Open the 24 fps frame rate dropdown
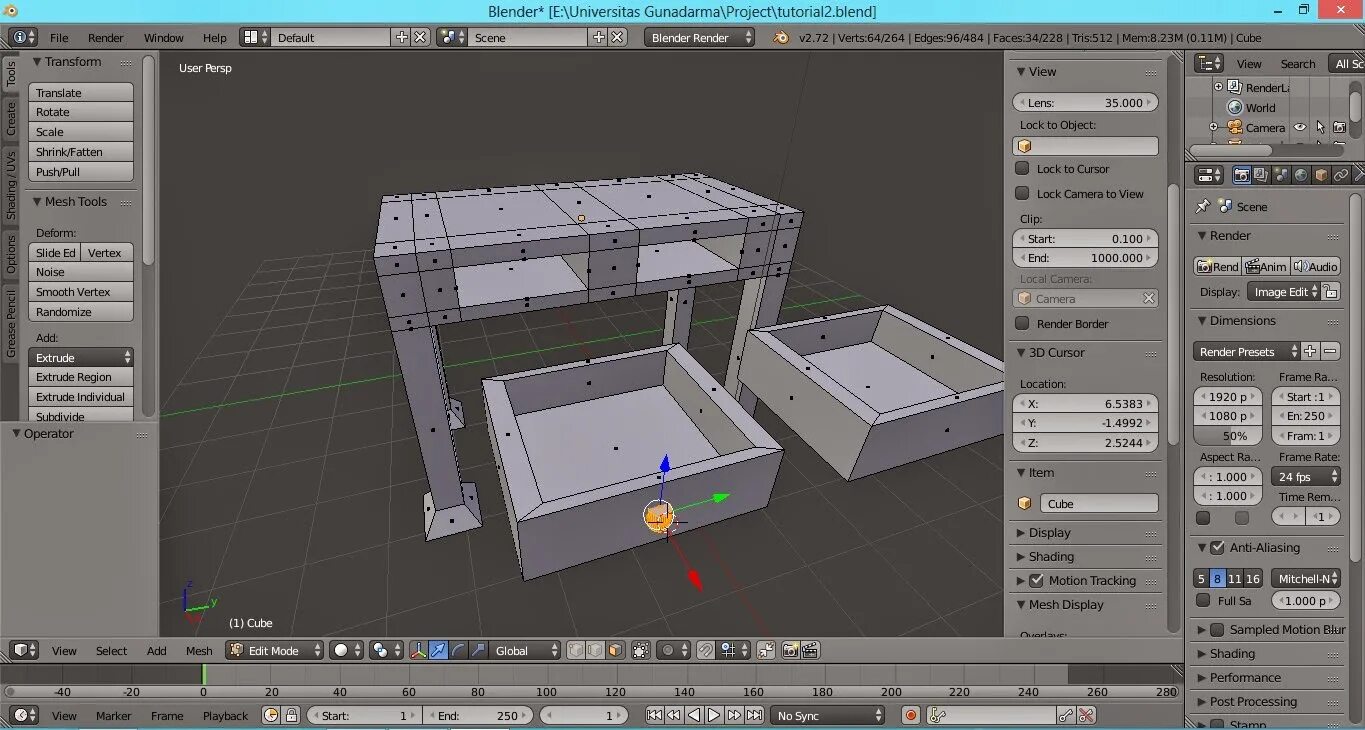The image size is (1365, 730). pos(1305,476)
